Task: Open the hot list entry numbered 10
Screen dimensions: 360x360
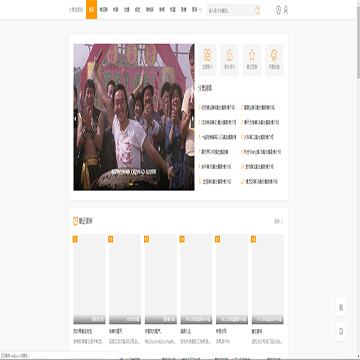Action: (257, 167)
